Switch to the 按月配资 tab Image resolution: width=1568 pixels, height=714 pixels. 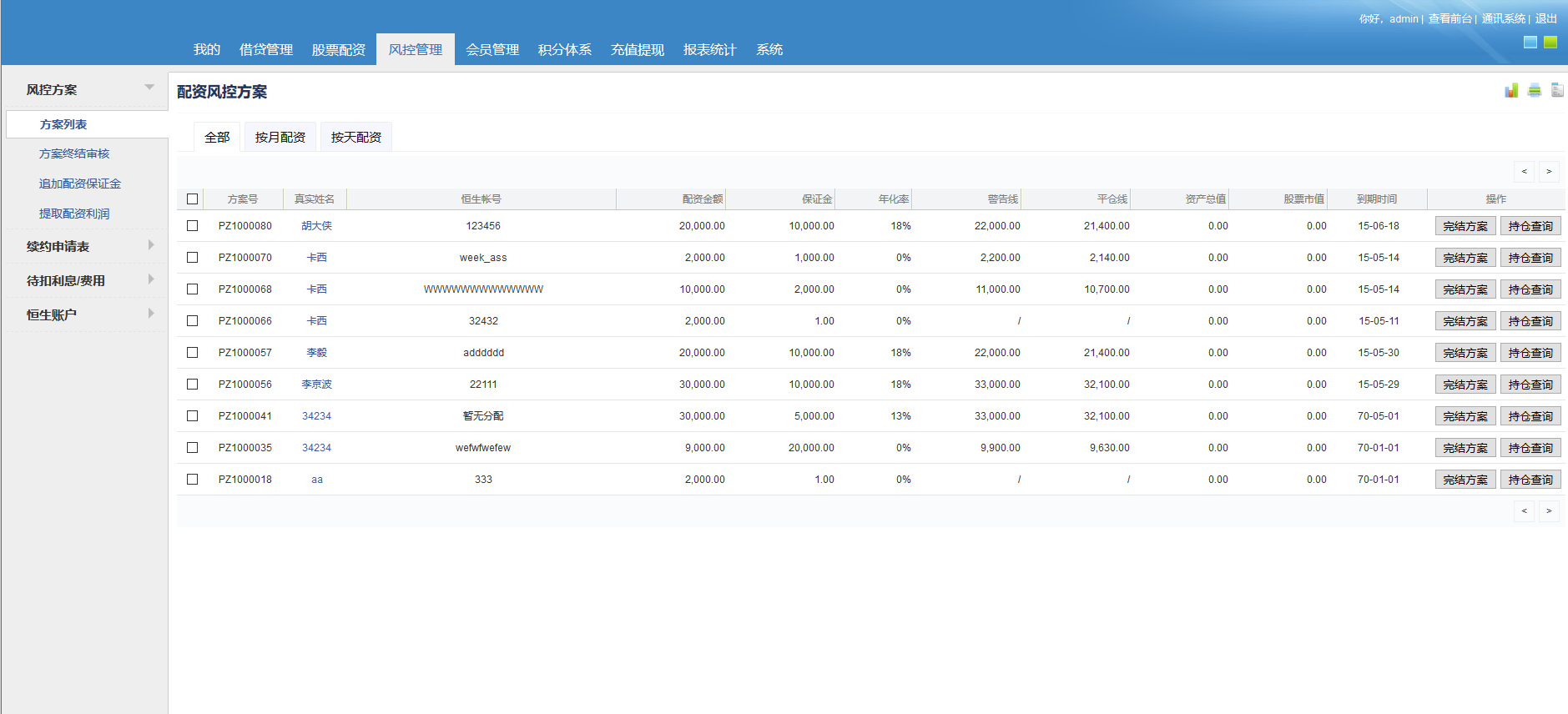pyautogui.click(x=280, y=138)
